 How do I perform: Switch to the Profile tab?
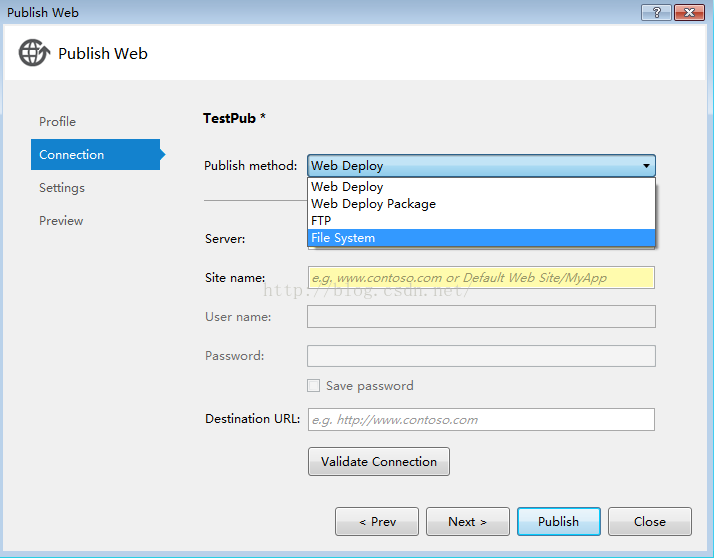pos(57,122)
